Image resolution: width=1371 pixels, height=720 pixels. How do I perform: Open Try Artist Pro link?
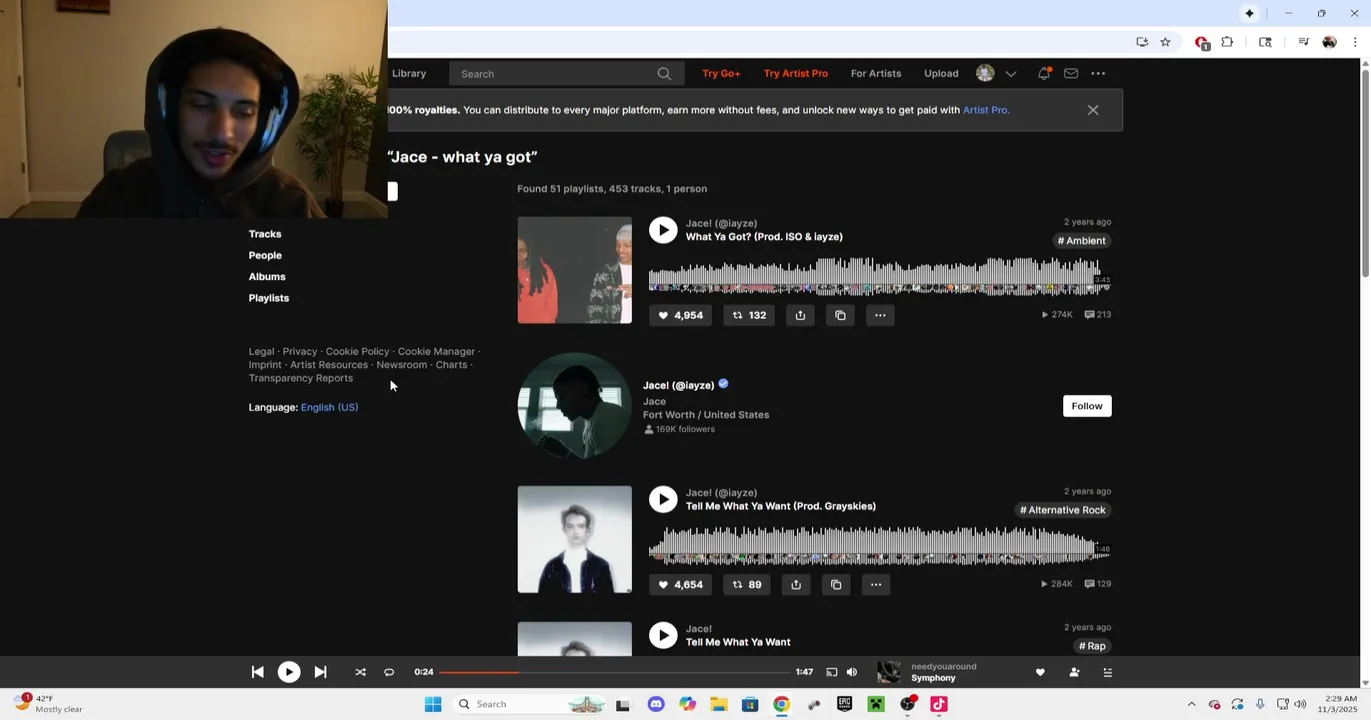(x=796, y=73)
